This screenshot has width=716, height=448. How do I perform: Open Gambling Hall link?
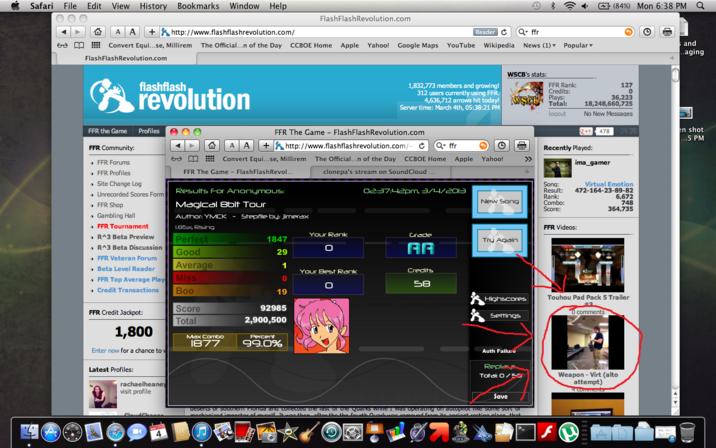[116, 216]
